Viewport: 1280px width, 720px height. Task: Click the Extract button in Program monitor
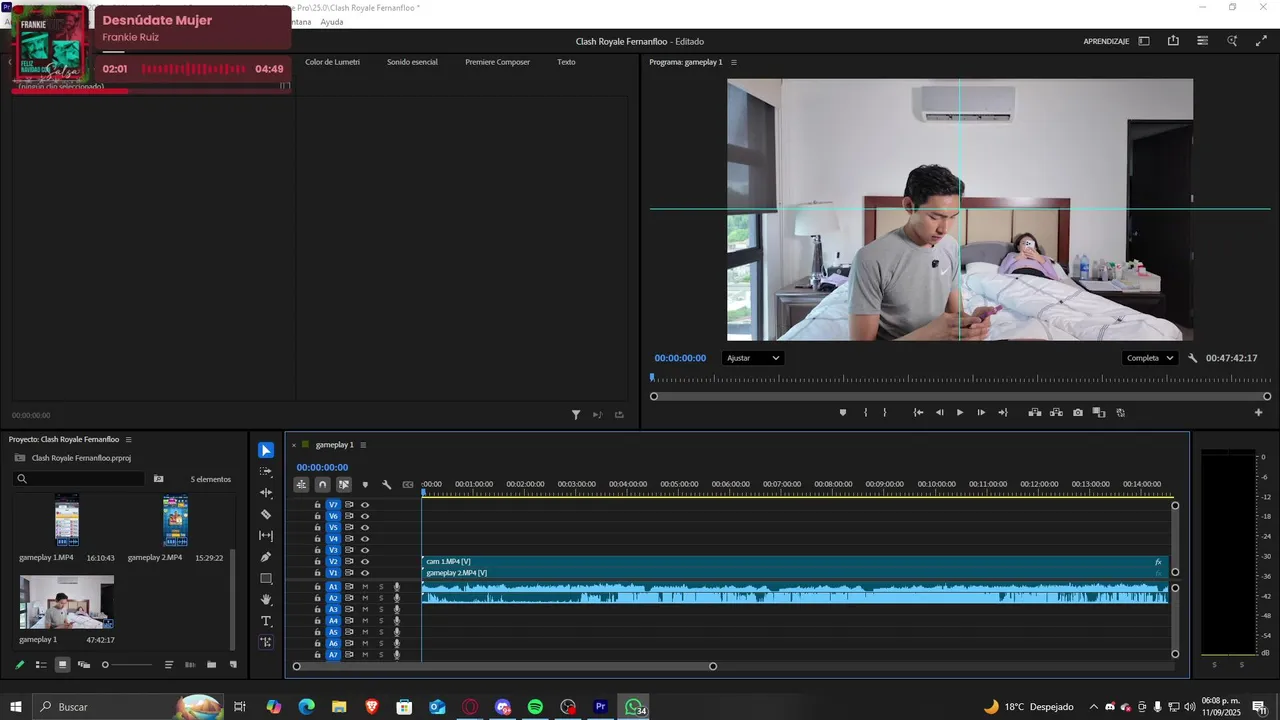(1056, 412)
